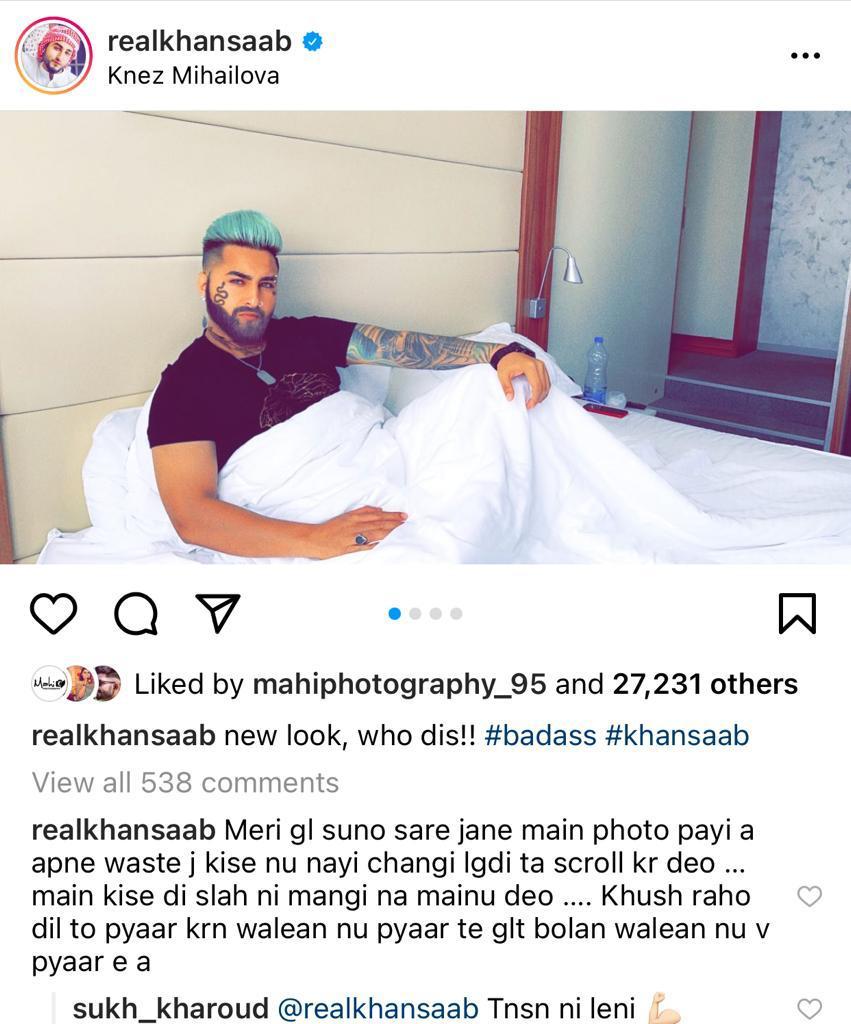The image size is (851, 1024).
Task: Tap the share paper-plane icon
Action: pos(218,613)
